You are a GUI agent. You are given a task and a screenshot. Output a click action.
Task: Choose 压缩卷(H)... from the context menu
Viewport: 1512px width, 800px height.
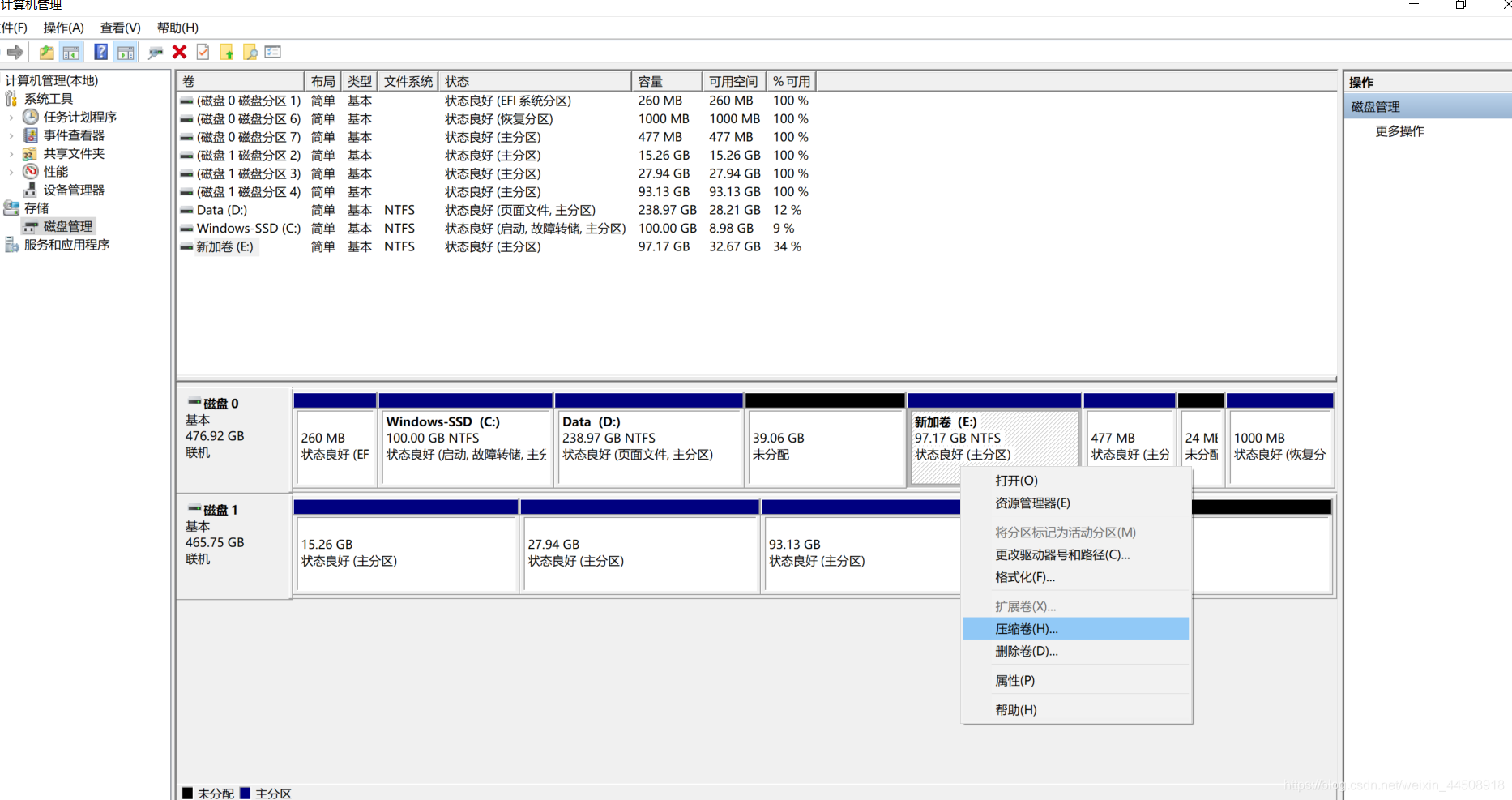[1076, 629]
